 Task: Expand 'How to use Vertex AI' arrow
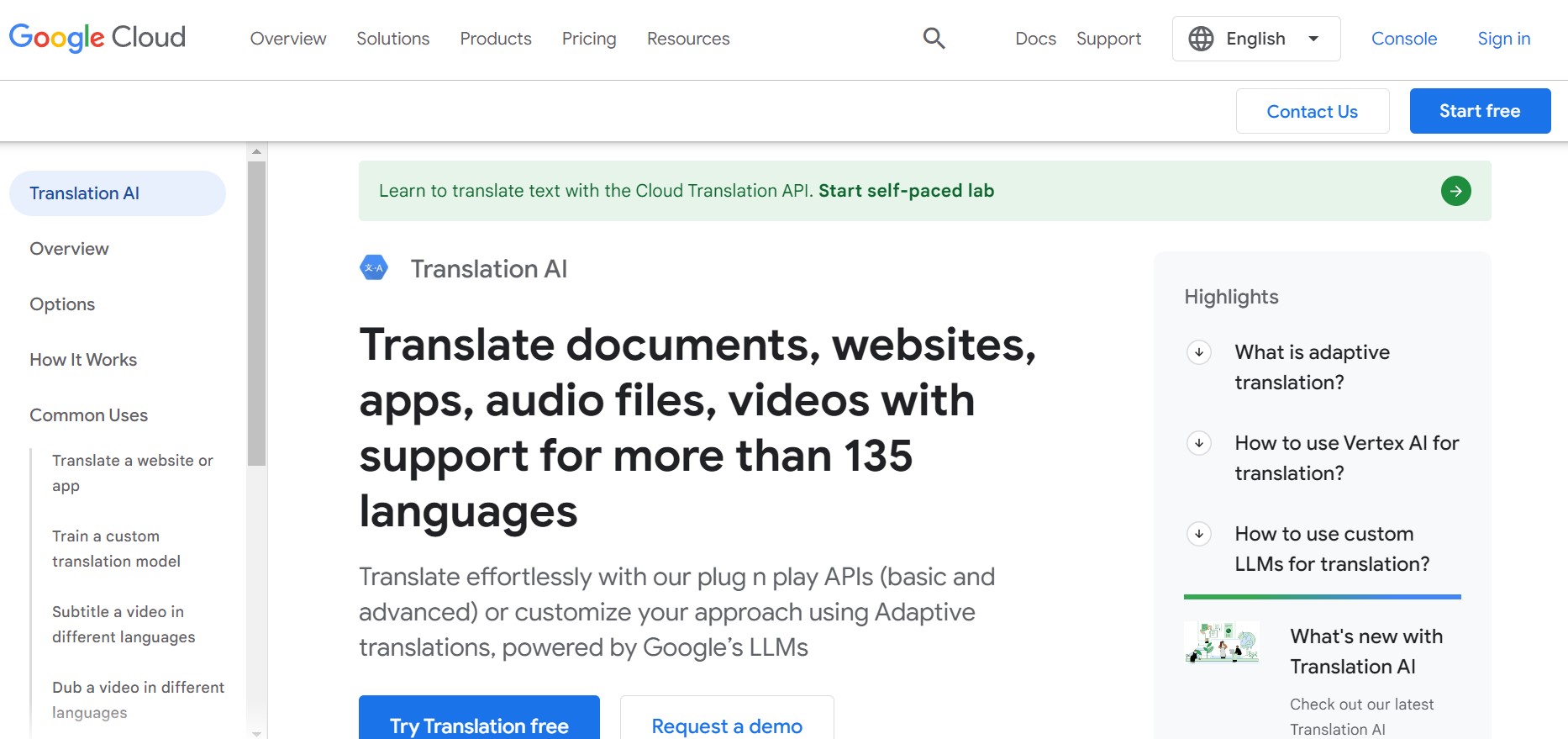click(x=1199, y=443)
